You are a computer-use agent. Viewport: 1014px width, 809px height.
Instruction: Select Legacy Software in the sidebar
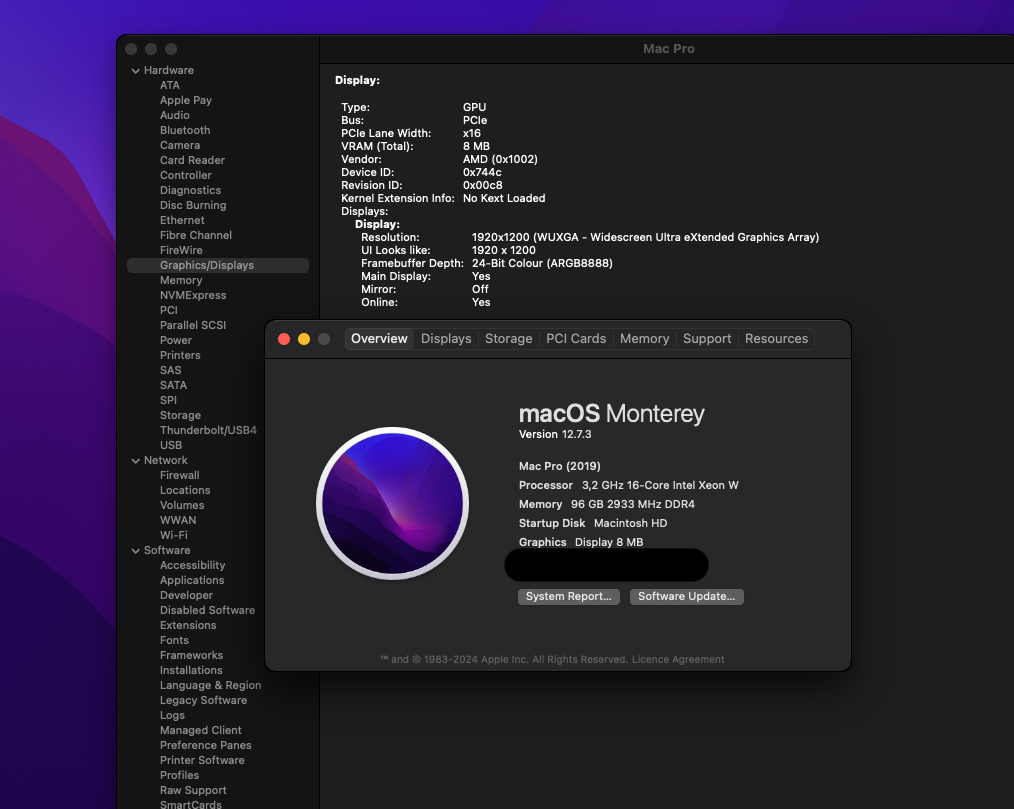pos(203,700)
